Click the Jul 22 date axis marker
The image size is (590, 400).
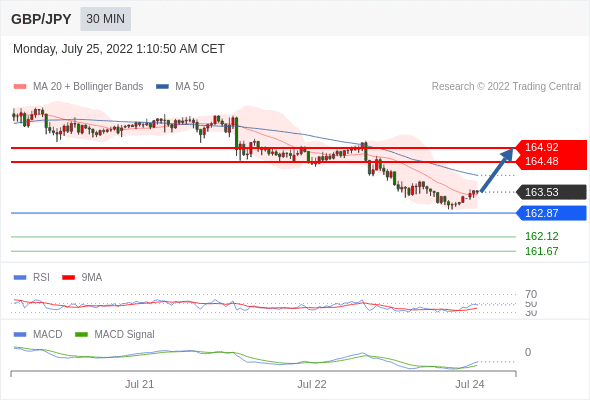point(312,385)
